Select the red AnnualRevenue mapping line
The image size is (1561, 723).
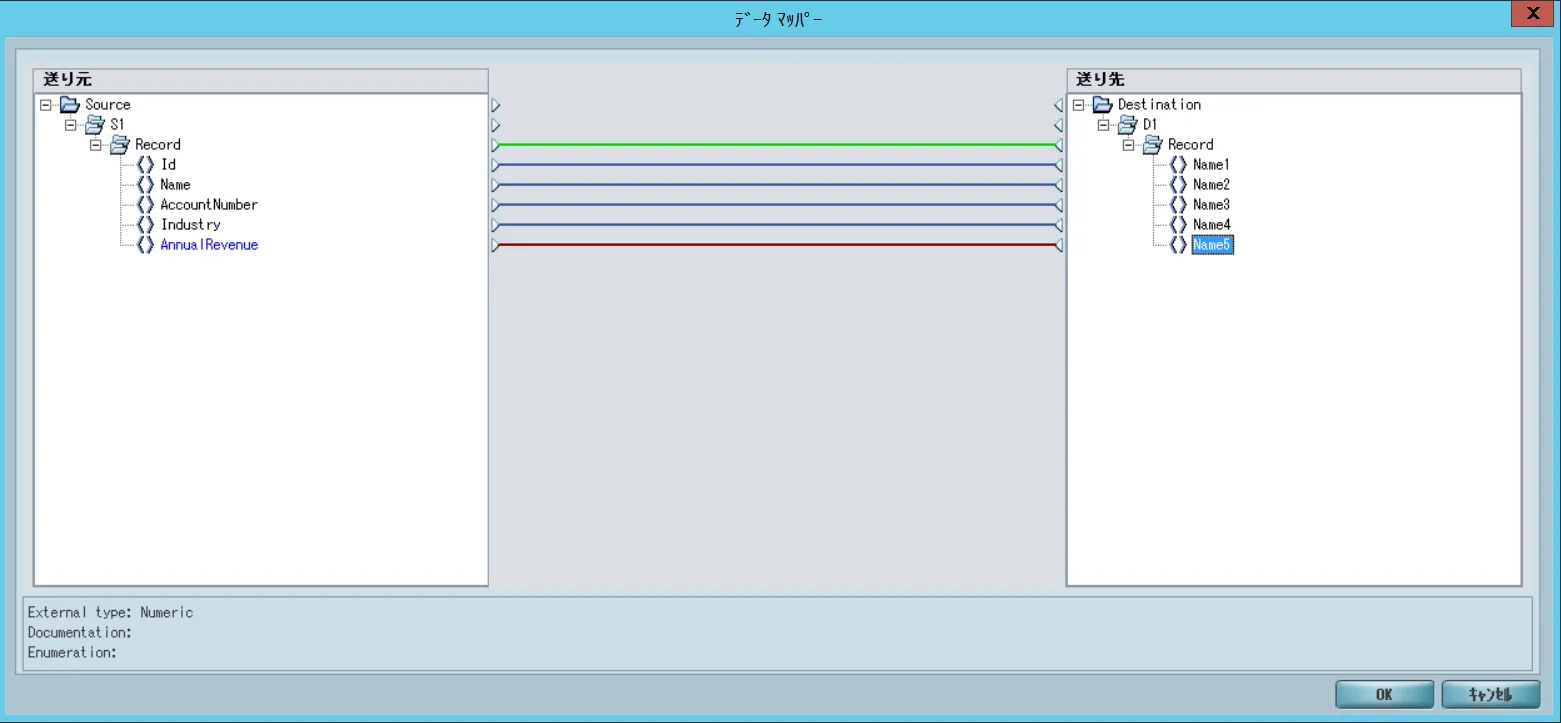776,245
